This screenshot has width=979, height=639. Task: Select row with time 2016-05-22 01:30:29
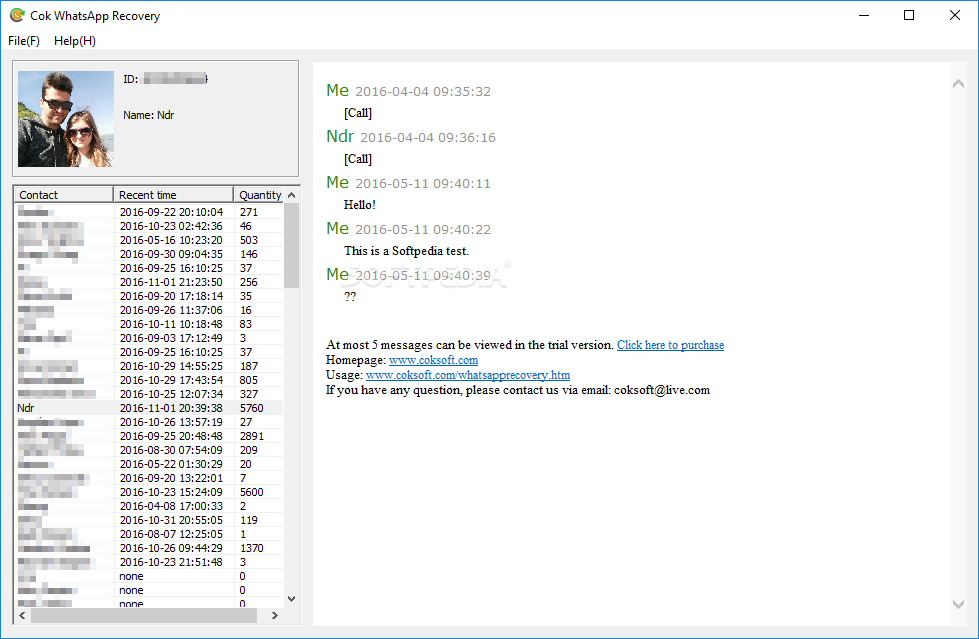149,464
